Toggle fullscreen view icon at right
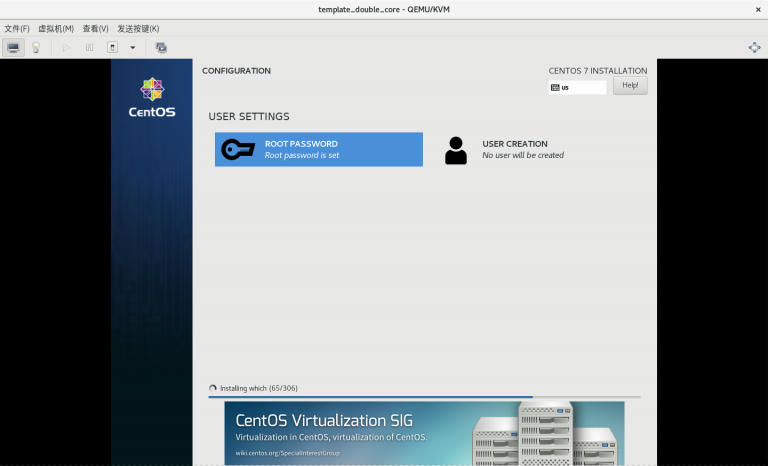 coord(755,48)
